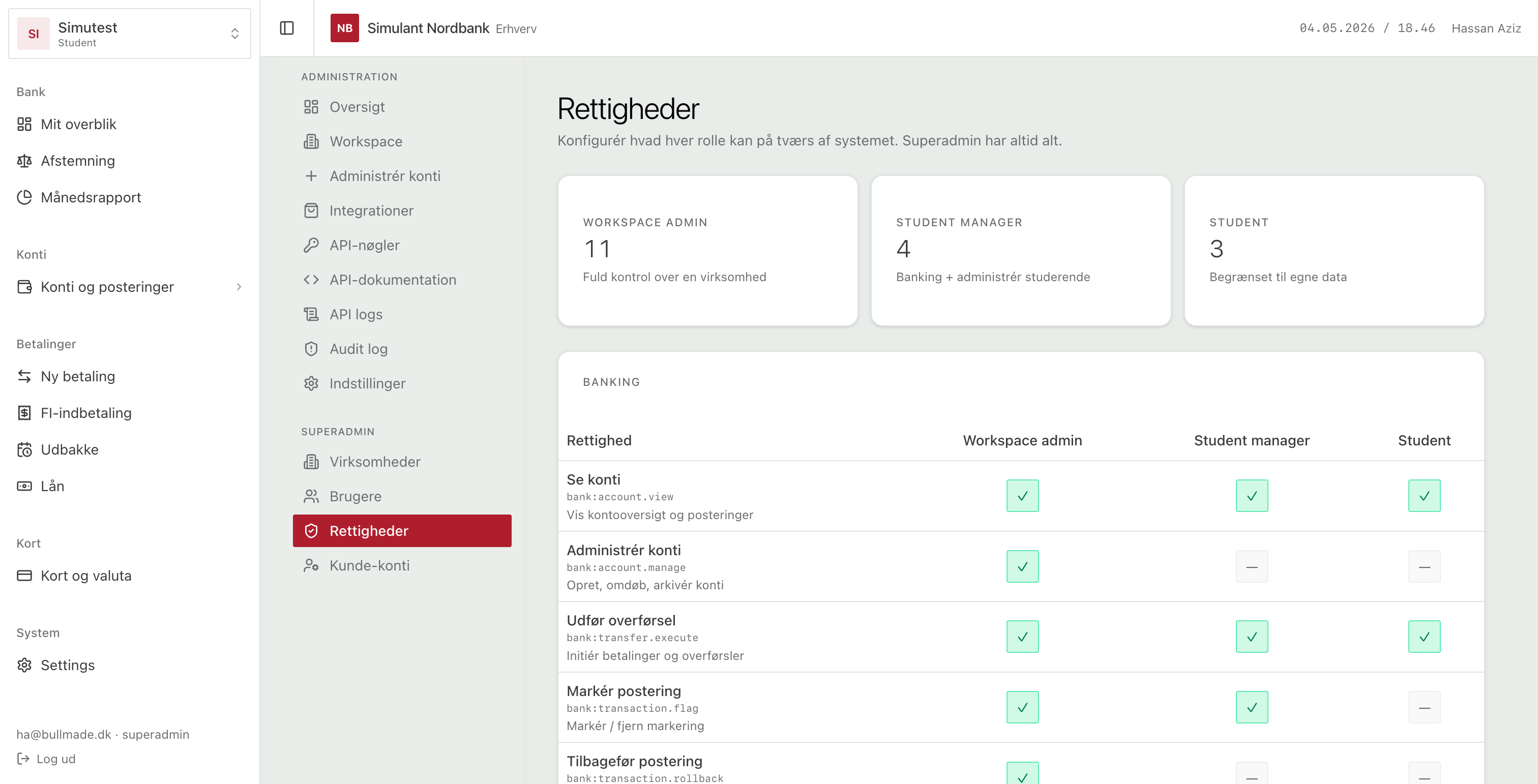The image size is (1538, 784).
Task: Toggle Udfør overførsel for Student manager
Action: point(1252,637)
